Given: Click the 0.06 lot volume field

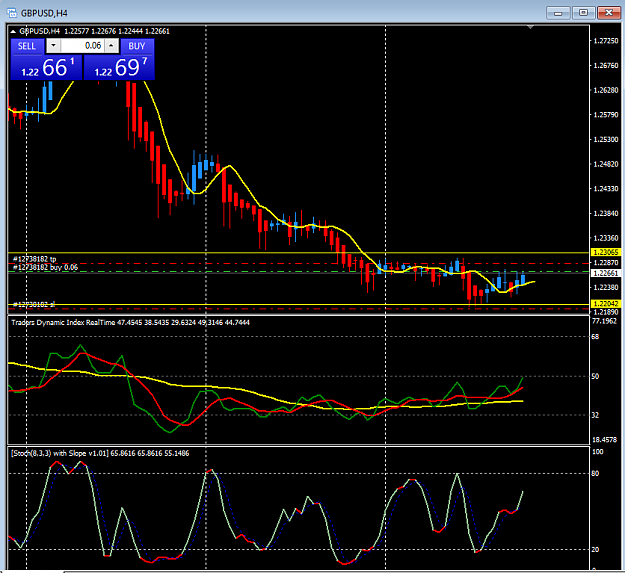Looking at the screenshot, I should tap(82, 46).
